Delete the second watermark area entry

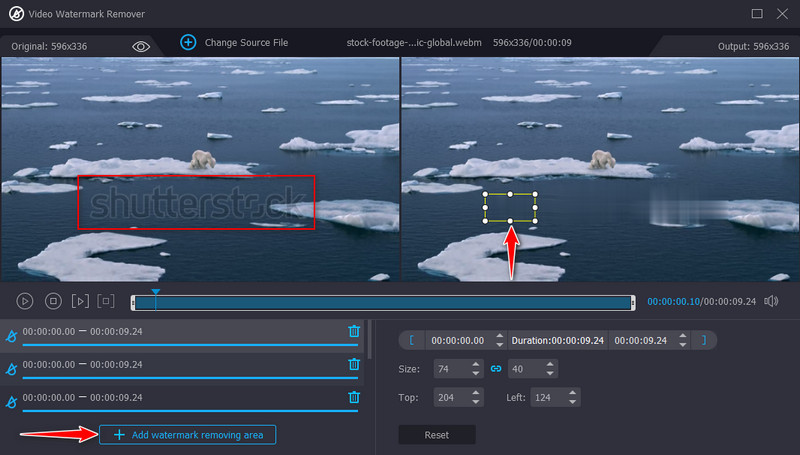point(354,365)
